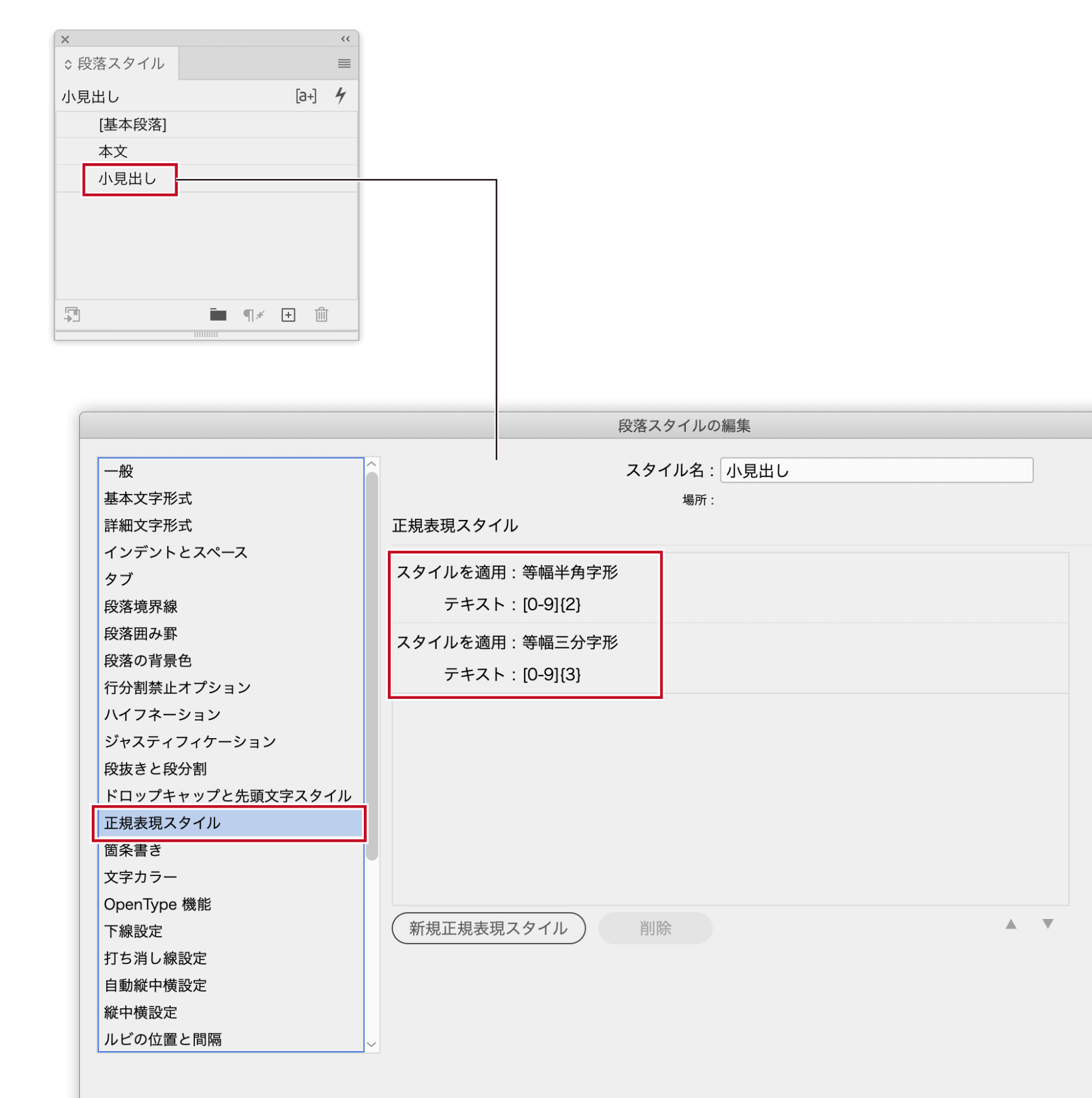This screenshot has width=1092, height=1098.
Task: Create a new style group folder
Action: tap(218, 314)
